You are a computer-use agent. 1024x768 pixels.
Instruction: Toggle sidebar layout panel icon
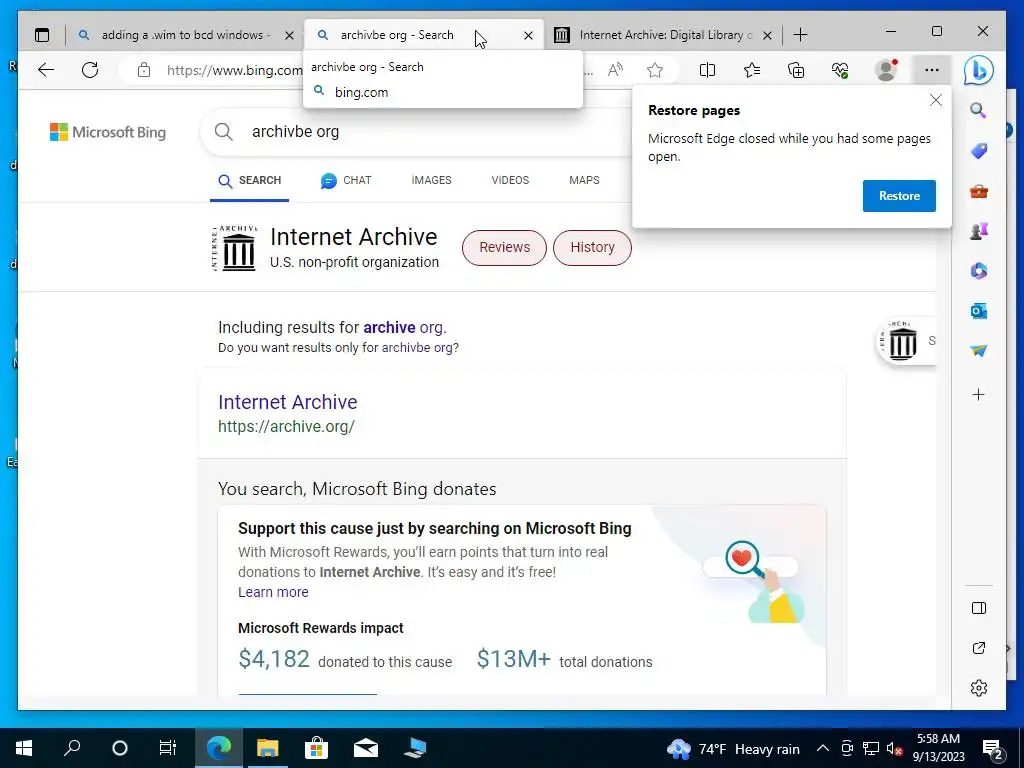pos(978,608)
